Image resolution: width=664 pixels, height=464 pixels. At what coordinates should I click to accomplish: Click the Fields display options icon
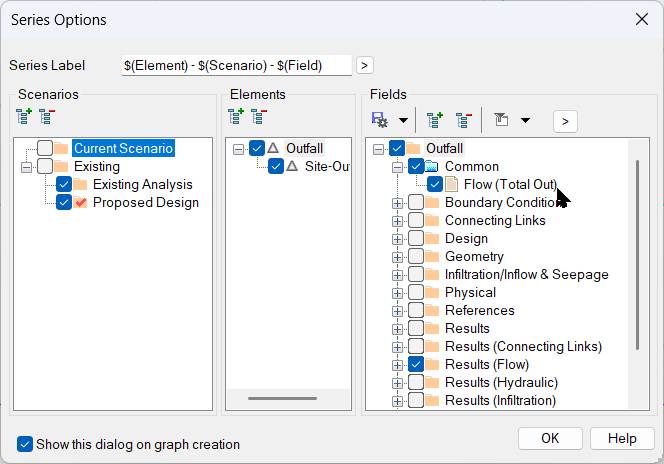[x=502, y=120]
